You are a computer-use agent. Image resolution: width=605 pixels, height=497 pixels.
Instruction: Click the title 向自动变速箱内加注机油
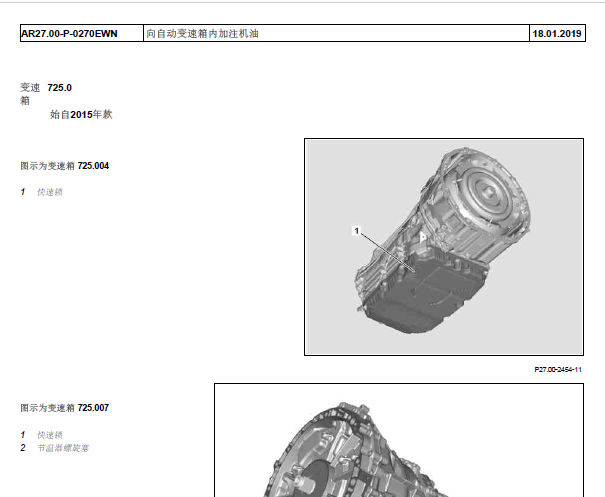point(202,34)
